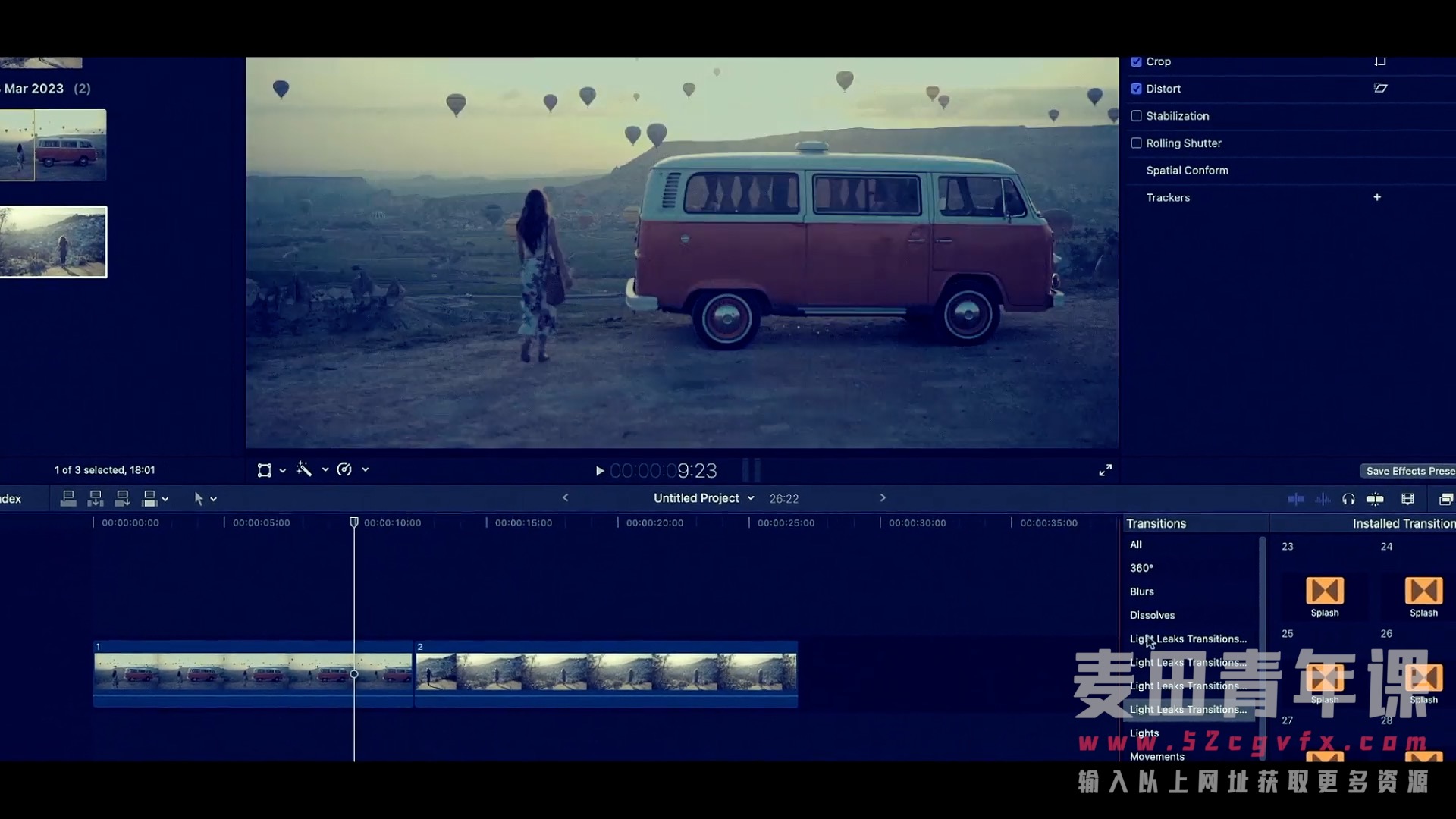Click Overwrite clip edit icon
This screenshot has width=1456, height=819.
149,498
